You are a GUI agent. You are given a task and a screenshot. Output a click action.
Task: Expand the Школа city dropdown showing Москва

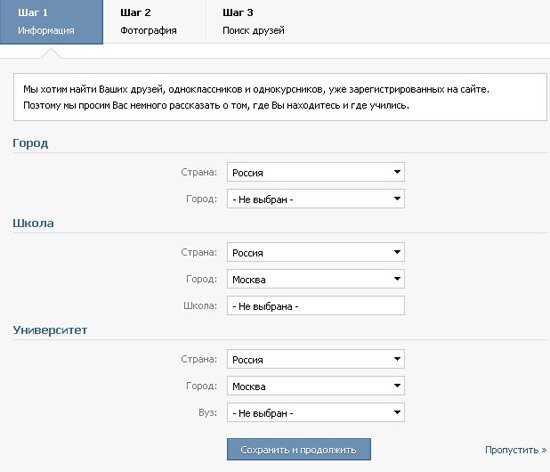click(x=316, y=279)
